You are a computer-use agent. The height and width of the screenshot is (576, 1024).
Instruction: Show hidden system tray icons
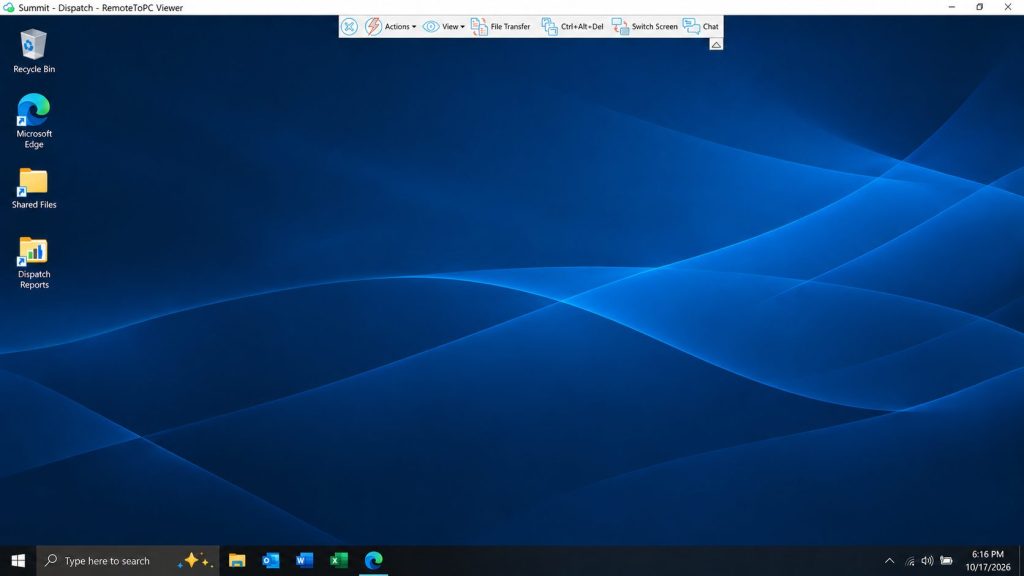pyautogui.click(x=889, y=560)
